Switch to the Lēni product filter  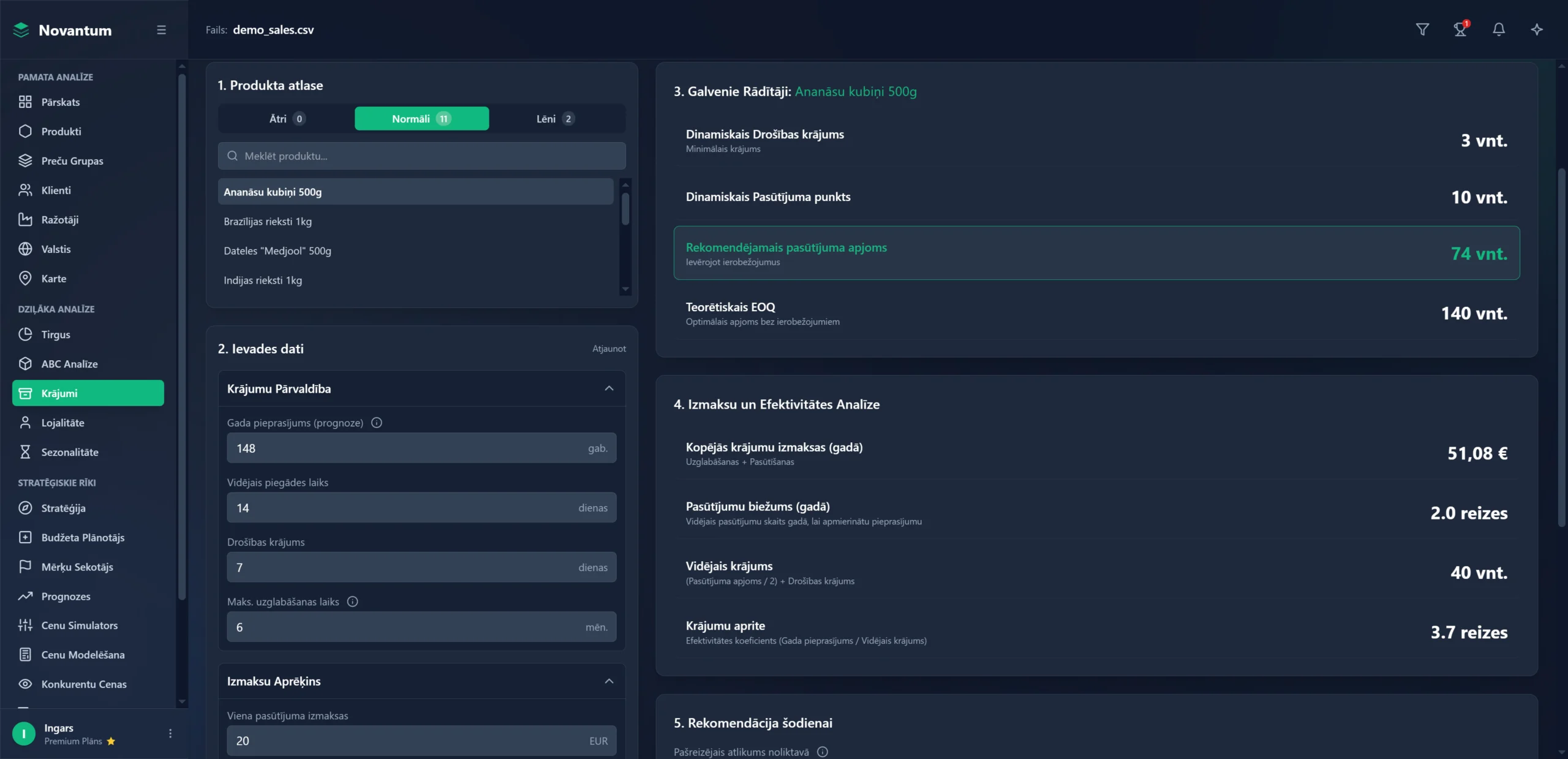pos(555,119)
